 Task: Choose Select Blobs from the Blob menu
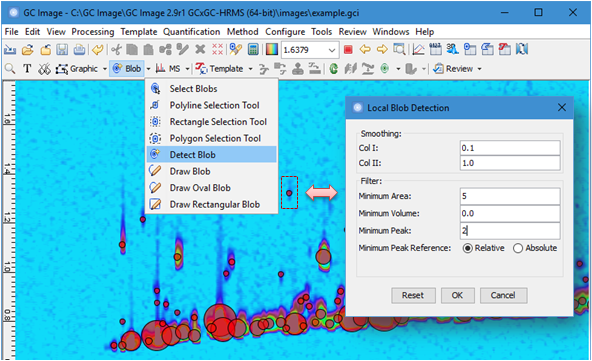point(211,89)
